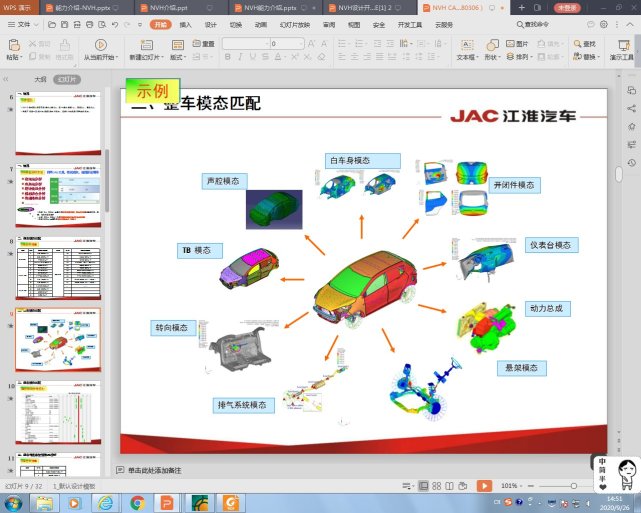Open the font color dropdown
The image size is (641, 513).
pos(283,57)
